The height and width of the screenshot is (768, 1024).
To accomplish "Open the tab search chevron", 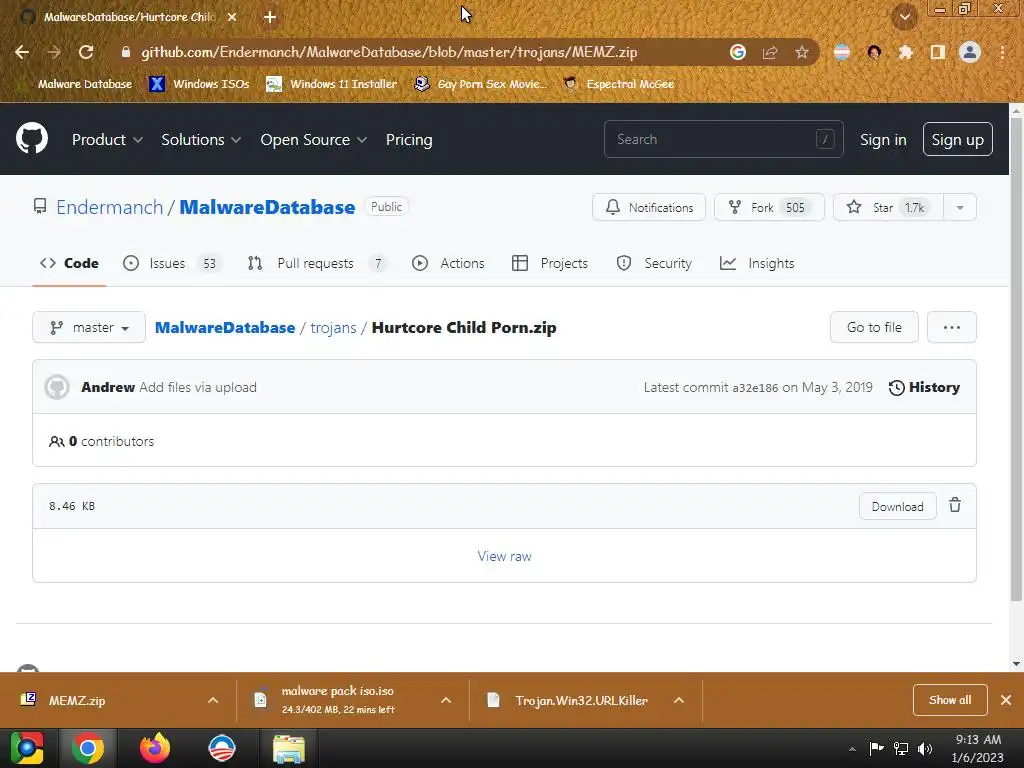I will (905, 17).
